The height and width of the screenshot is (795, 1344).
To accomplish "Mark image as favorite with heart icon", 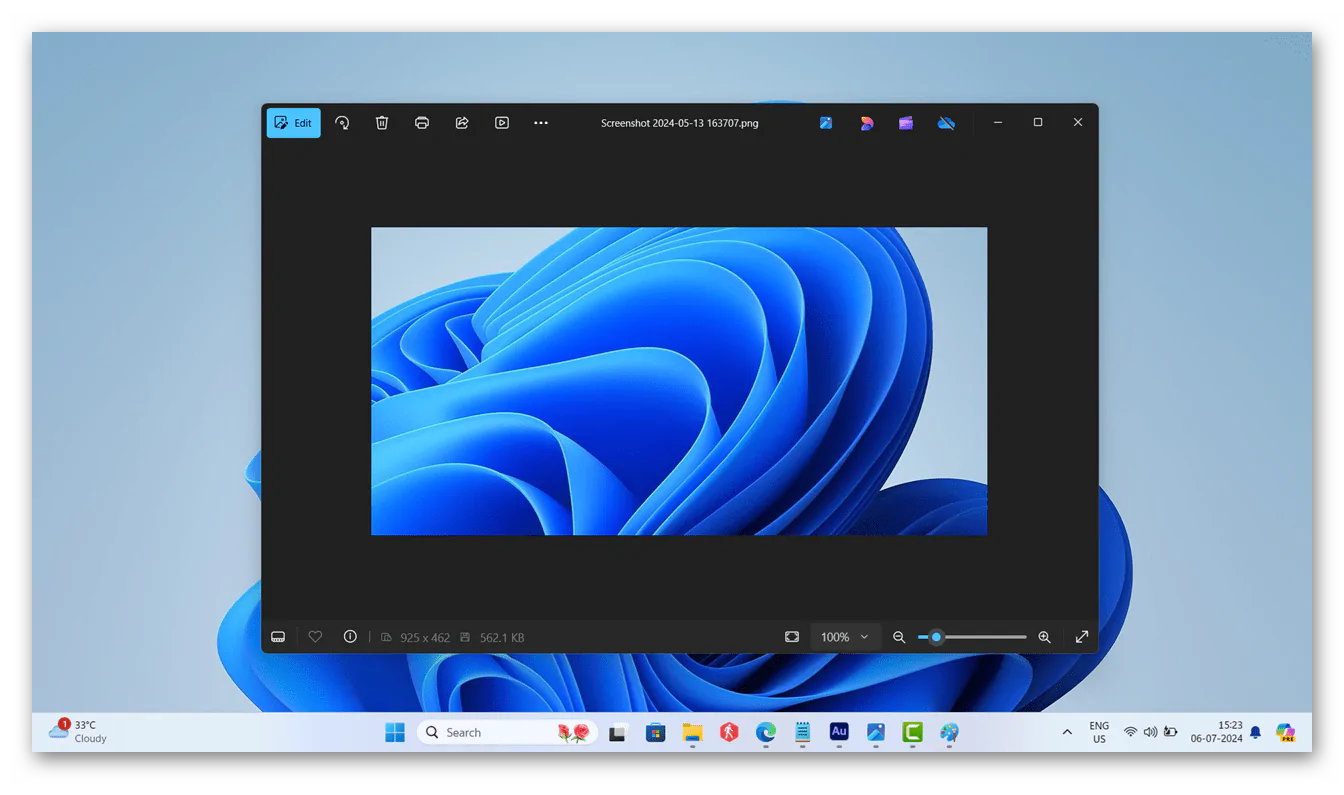I will [315, 637].
